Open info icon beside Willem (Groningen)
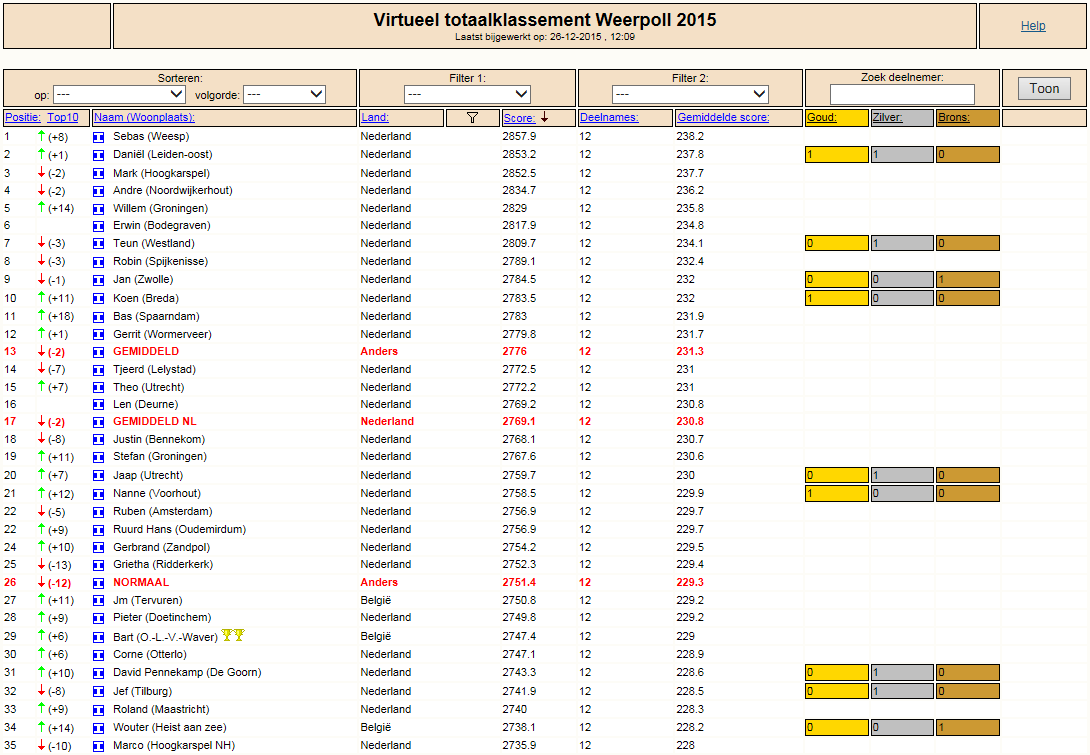 [99, 209]
